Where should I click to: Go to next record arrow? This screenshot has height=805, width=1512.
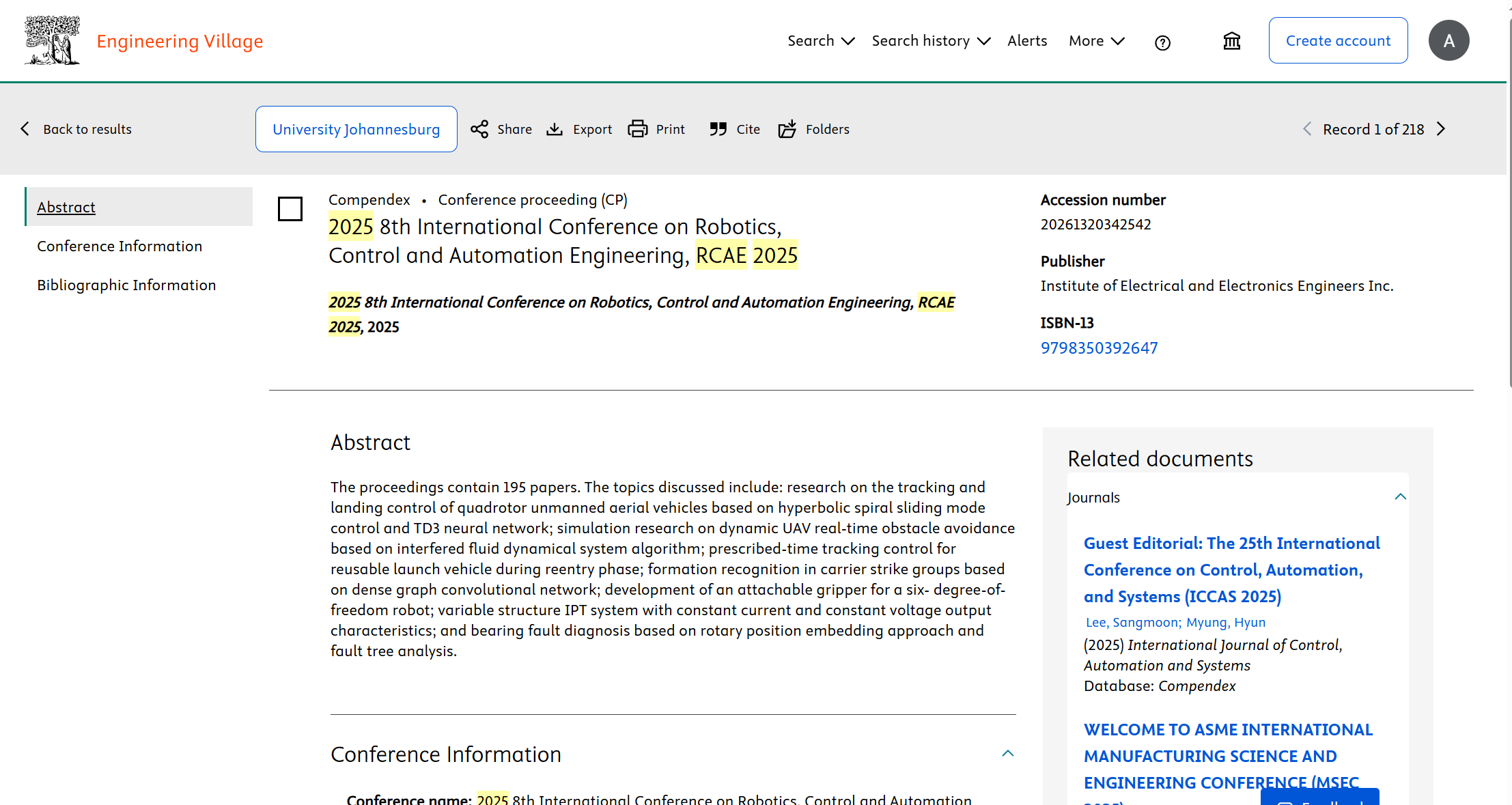1441,129
